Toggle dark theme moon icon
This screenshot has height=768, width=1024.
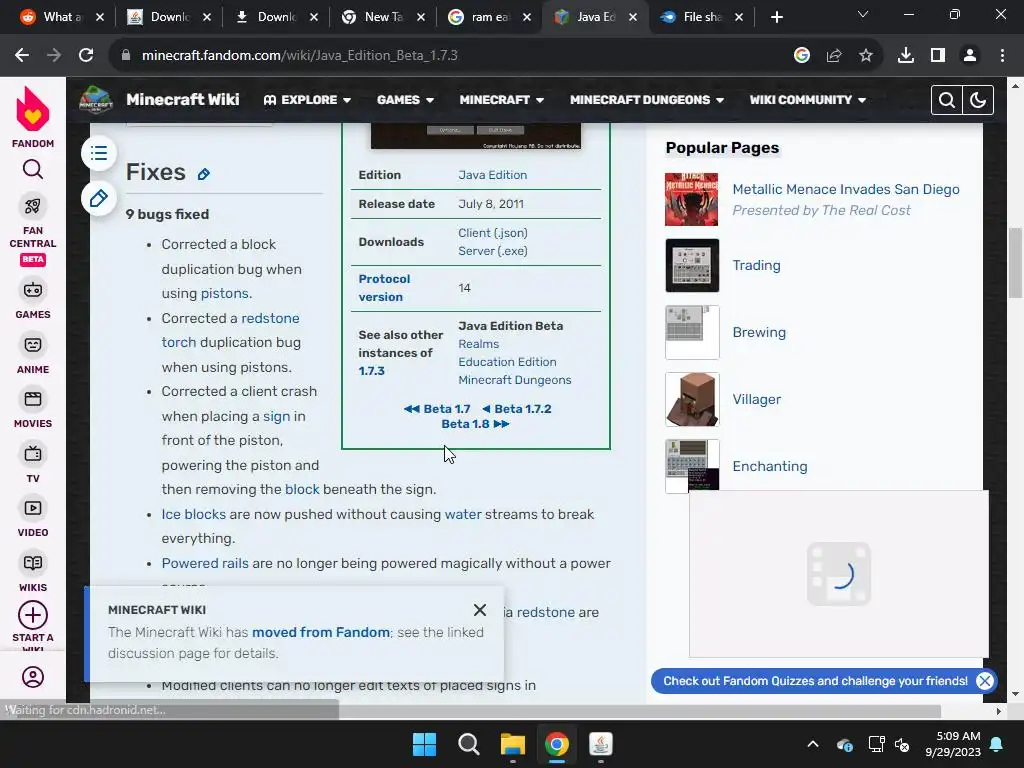point(978,100)
